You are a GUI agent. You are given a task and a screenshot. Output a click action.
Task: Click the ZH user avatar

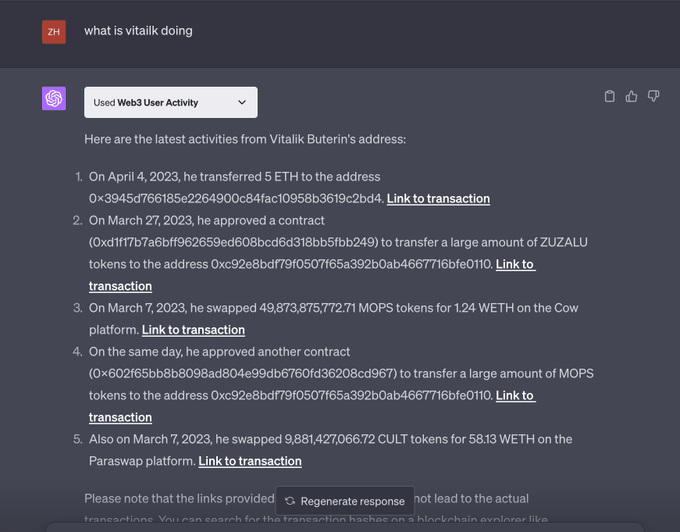(54, 32)
